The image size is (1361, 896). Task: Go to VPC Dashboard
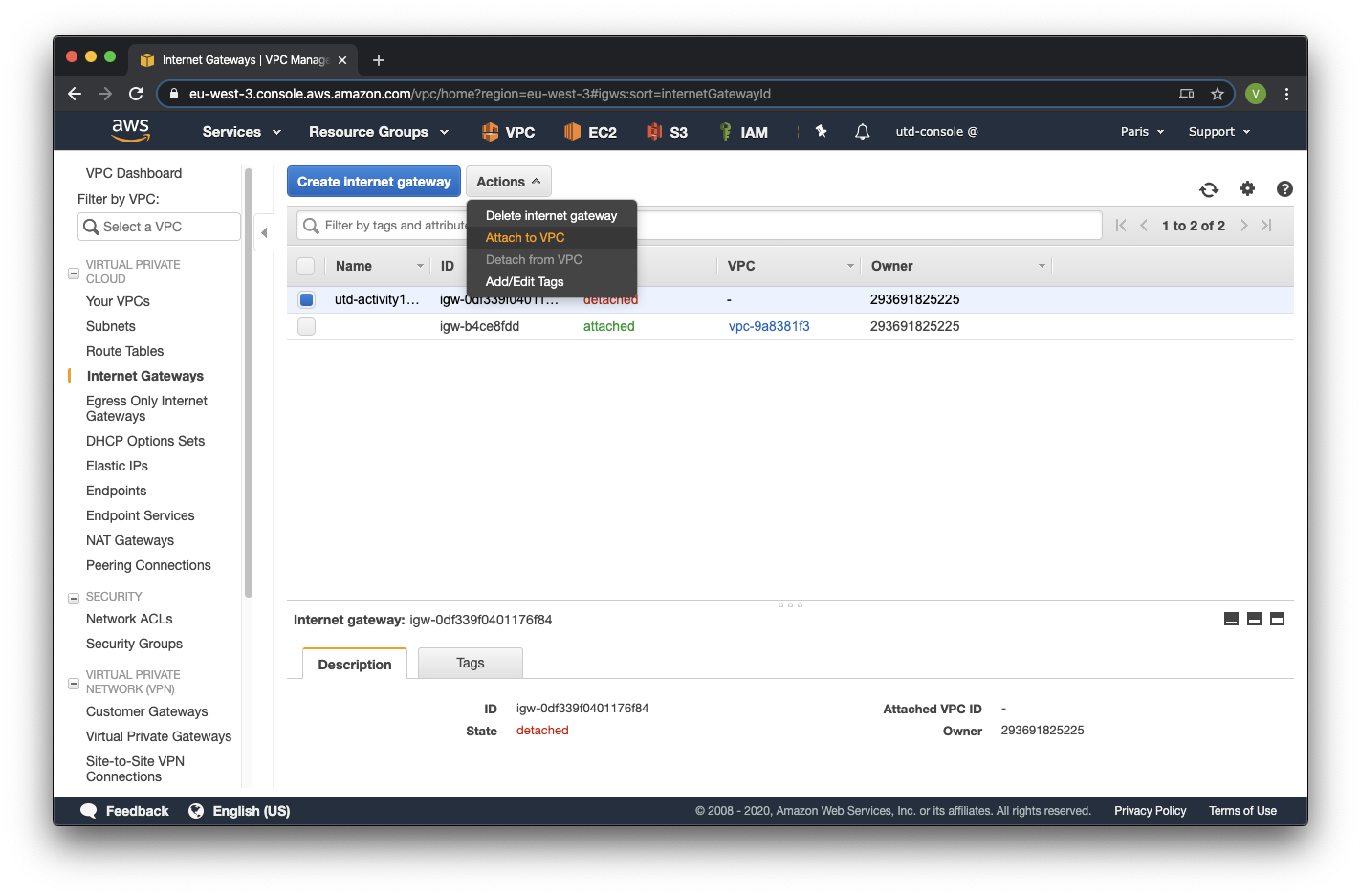[134, 173]
